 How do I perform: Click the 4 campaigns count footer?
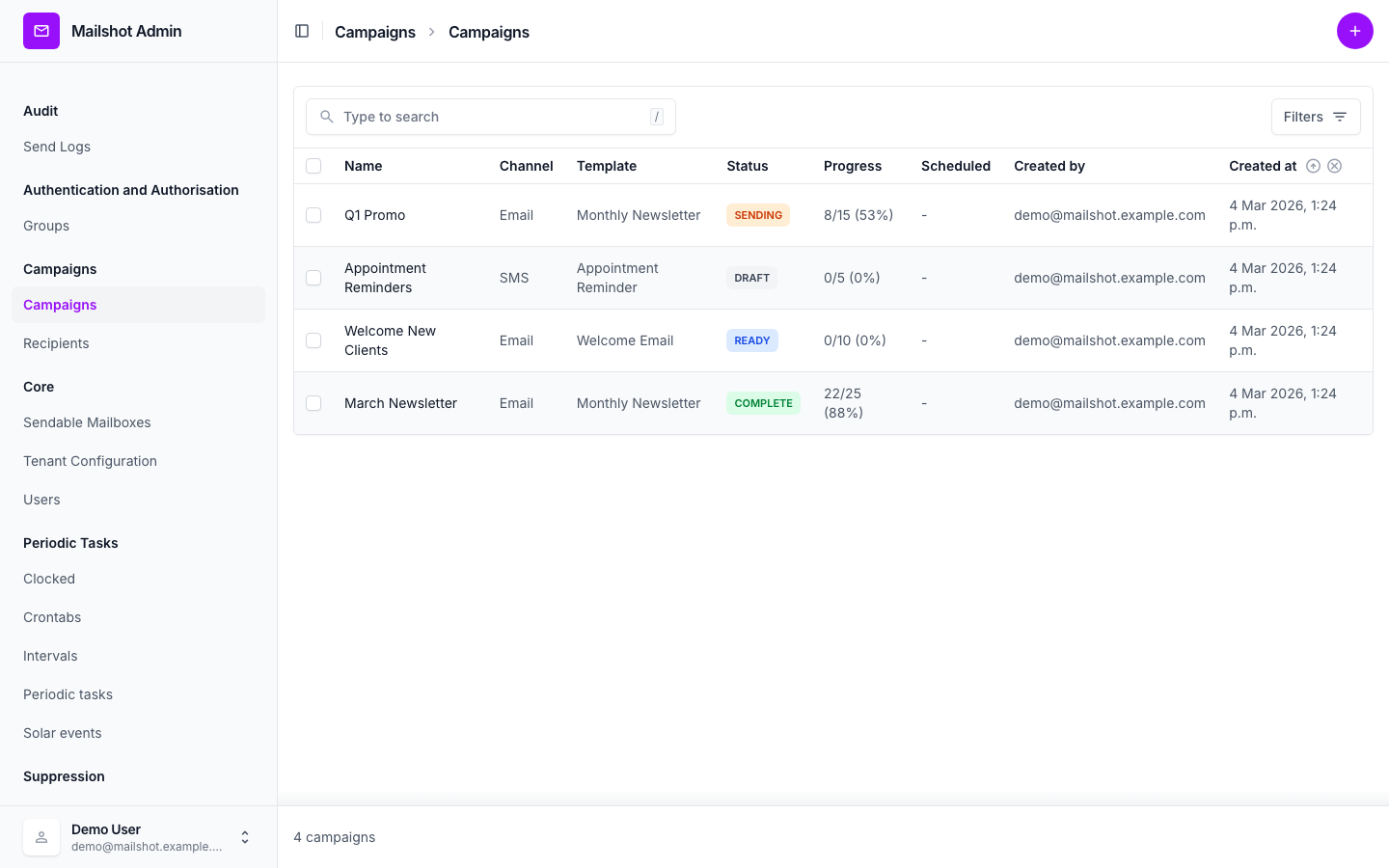click(335, 837)
